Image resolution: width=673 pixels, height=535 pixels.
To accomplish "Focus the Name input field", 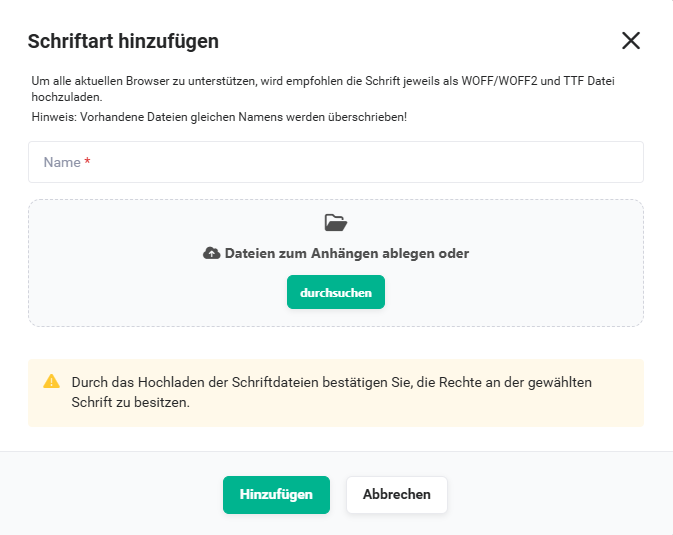I will (336, 162).
